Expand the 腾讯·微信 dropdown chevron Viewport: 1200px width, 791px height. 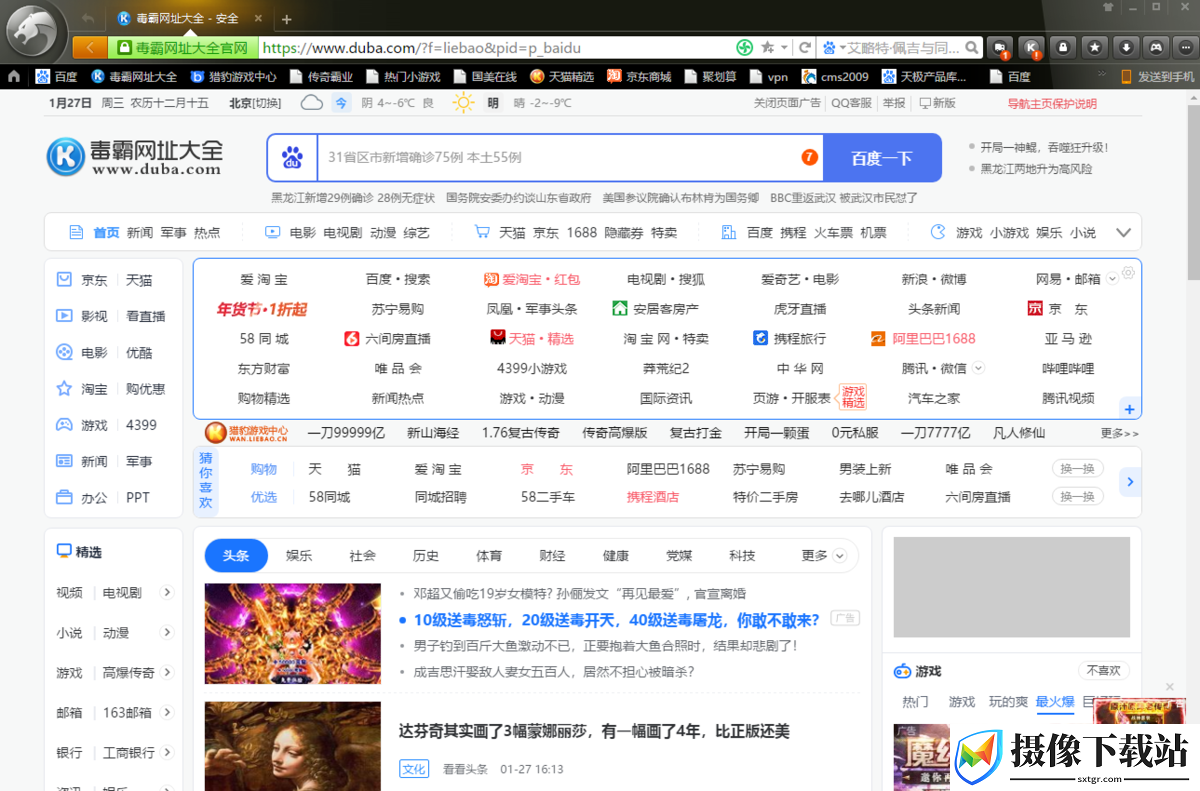[x=978, y=368]
